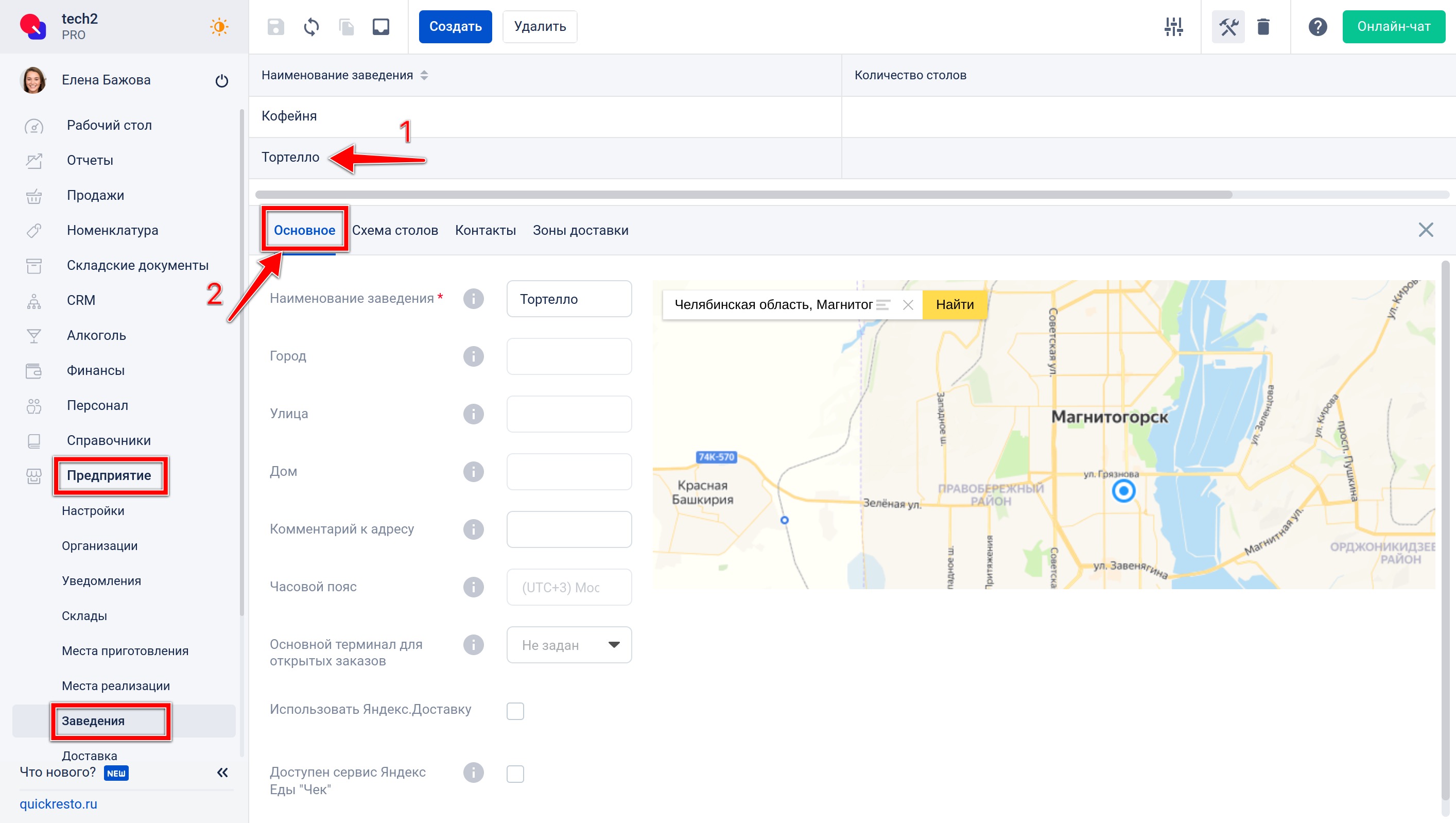Collapse Предприятие sidebar section
Image resolution: width=1456 pixels, height=823 pixels.
click(109, 476)
